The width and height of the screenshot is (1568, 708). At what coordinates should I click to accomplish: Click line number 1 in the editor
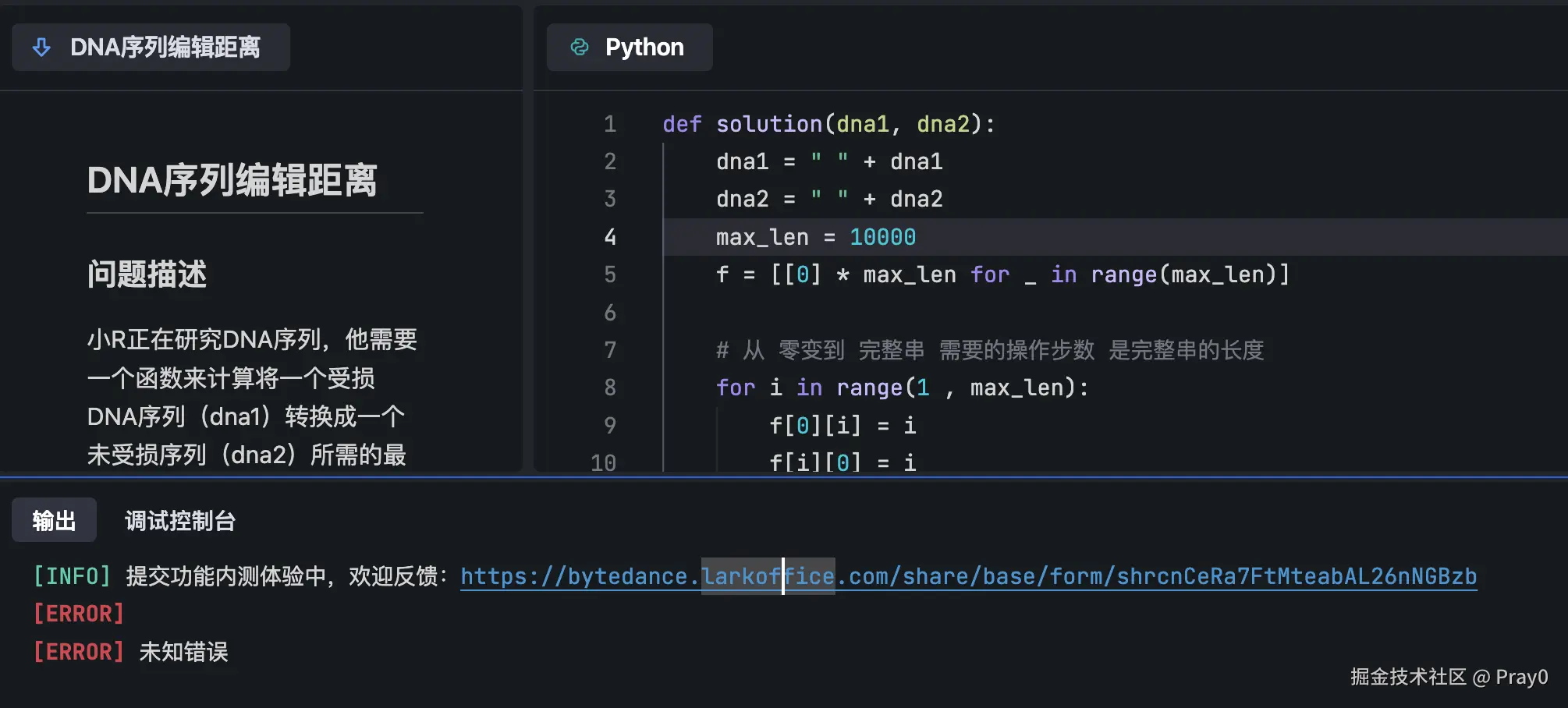point(610,123)
